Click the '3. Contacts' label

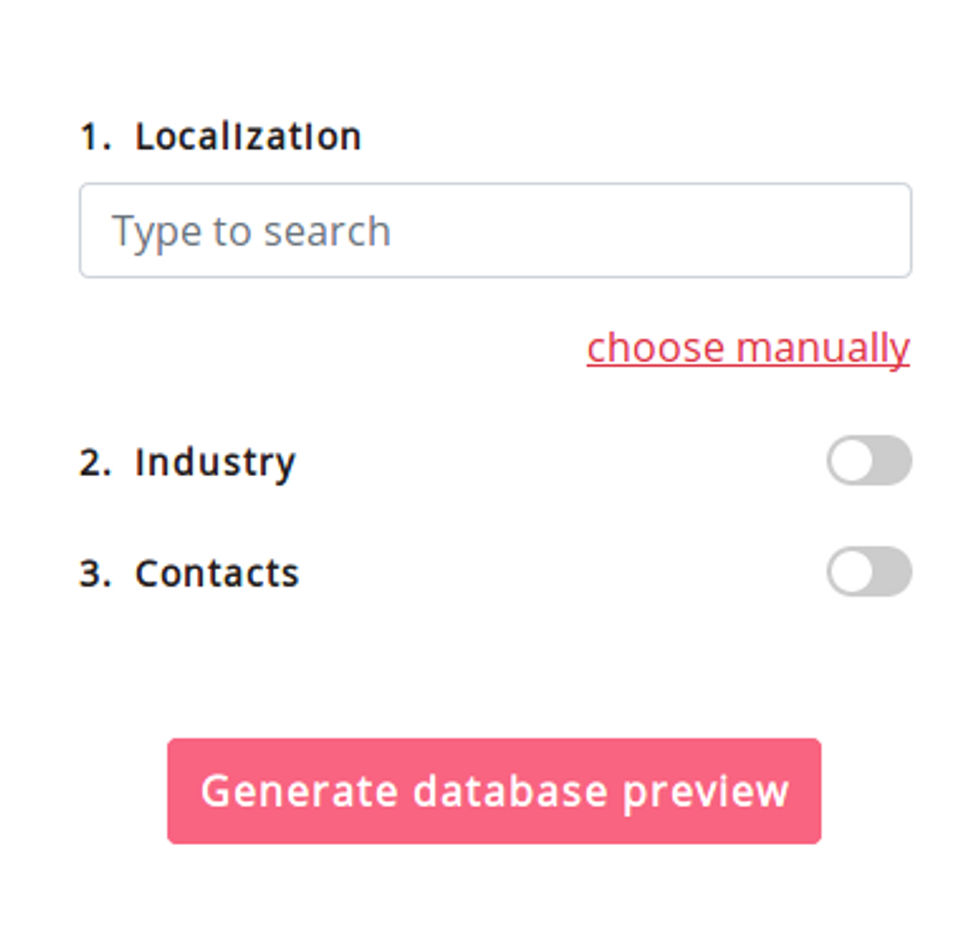tap(190, 573)
